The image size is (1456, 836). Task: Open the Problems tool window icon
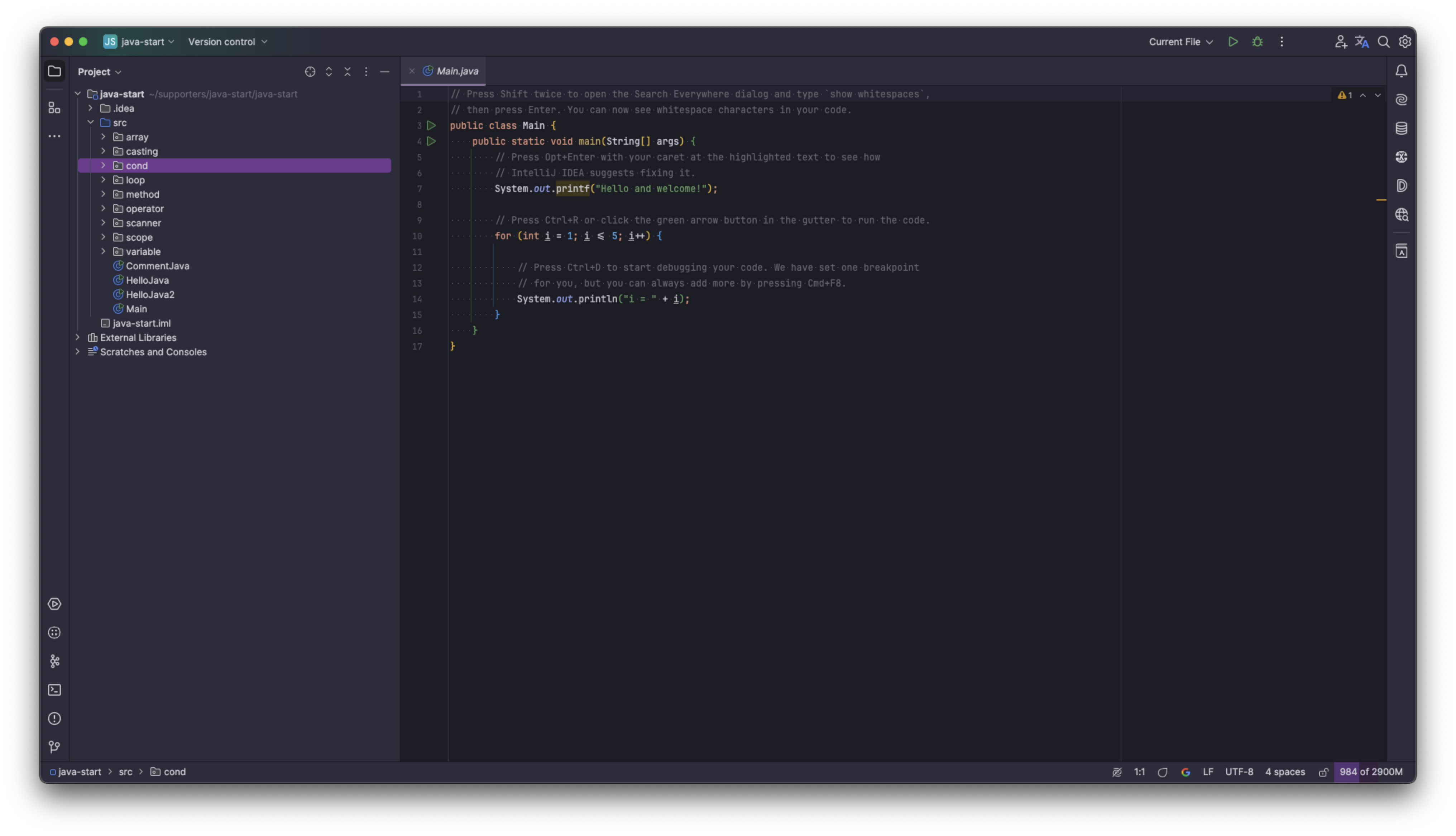[54, 718]
